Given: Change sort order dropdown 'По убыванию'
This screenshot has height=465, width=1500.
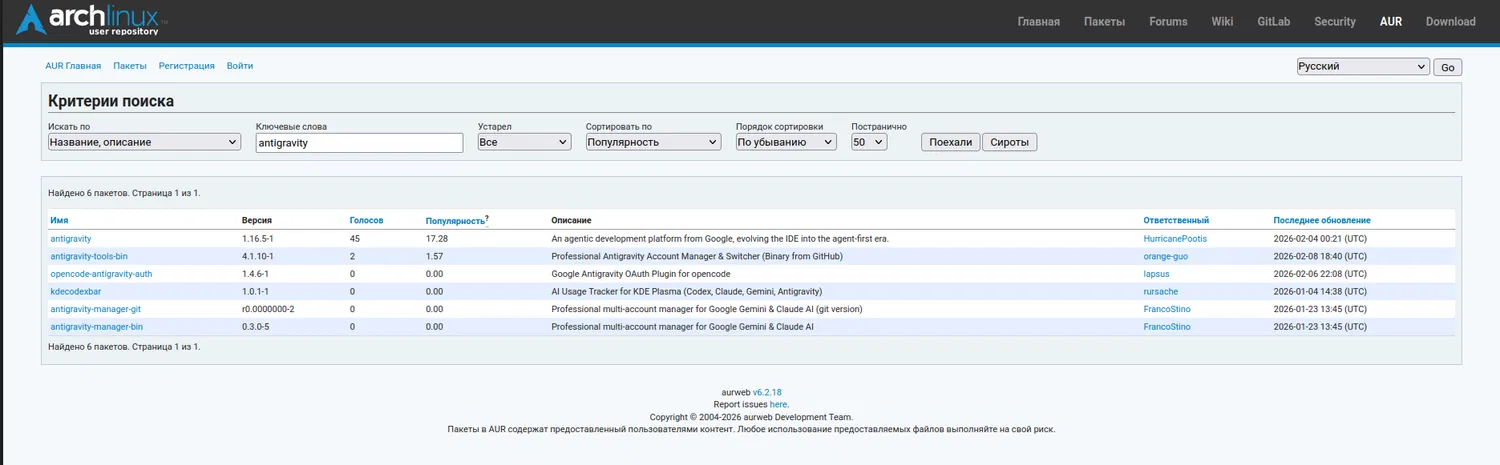Looking at the screenshot, I should click(785, 142).
